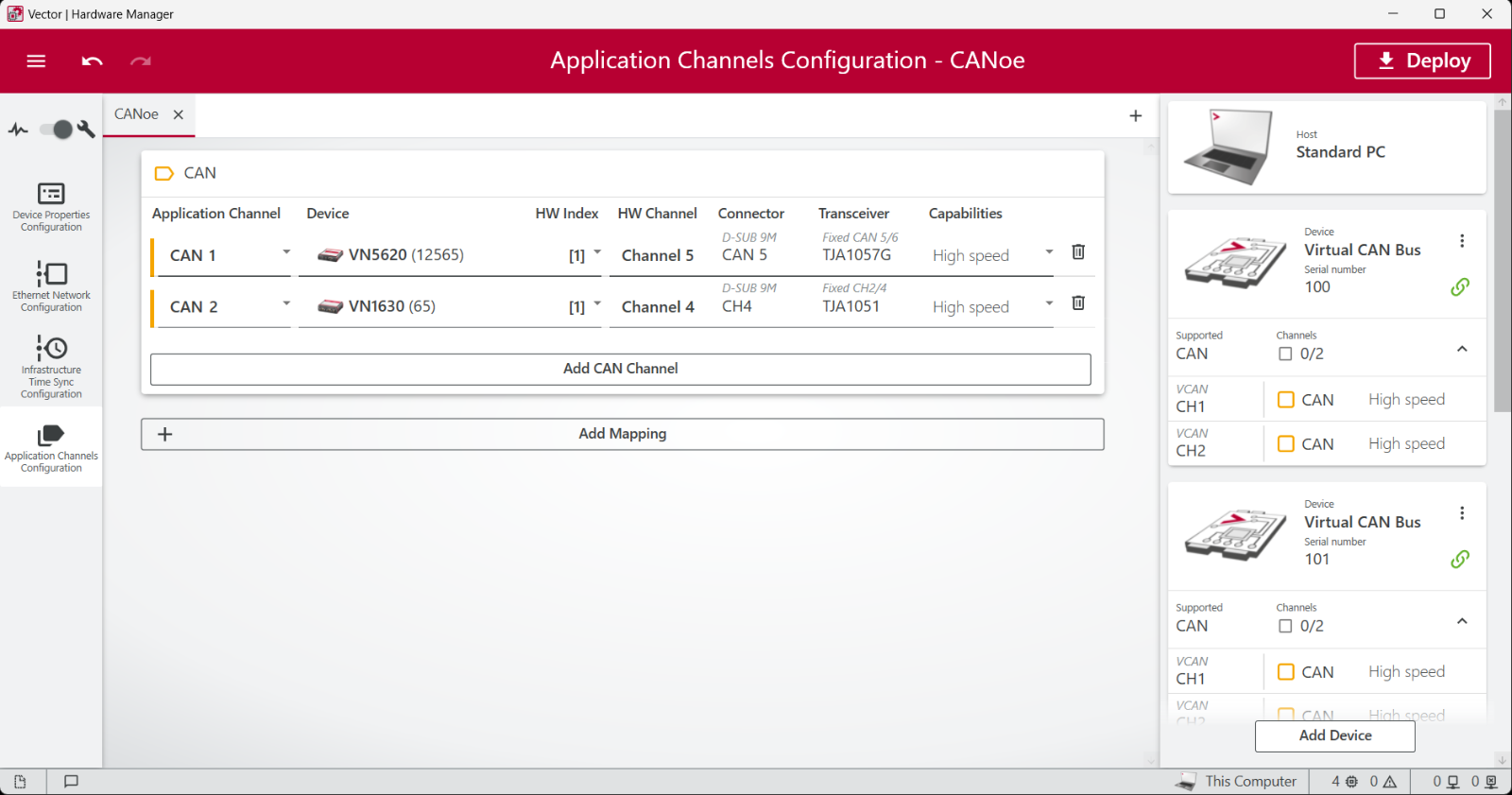This screenshot has width=1512, height=795.
Task: Collapse channel list of Virtual CAN Bus 101
Action: [1462, 621]
